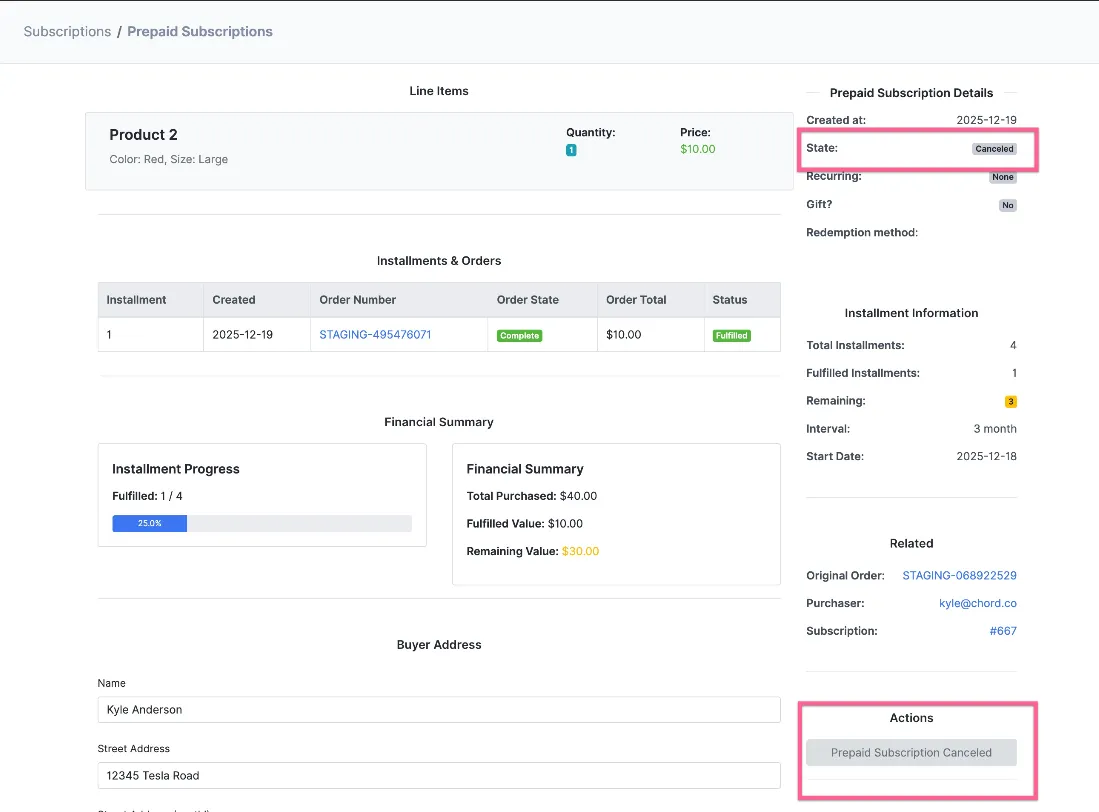Click the Prepaid Subscription Canceled button
The height and width of the screenshot is (812, 1099).
pyautogui.click(x=911, y=752)
